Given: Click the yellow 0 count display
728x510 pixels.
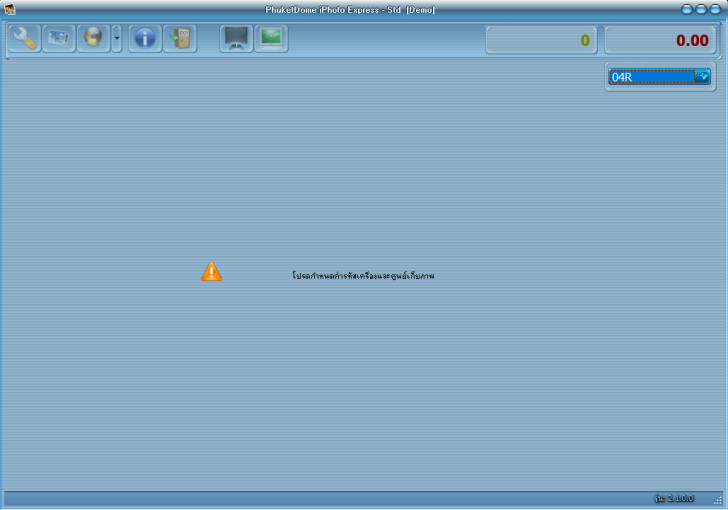Looking at the screenshot, I should [541, 40].
